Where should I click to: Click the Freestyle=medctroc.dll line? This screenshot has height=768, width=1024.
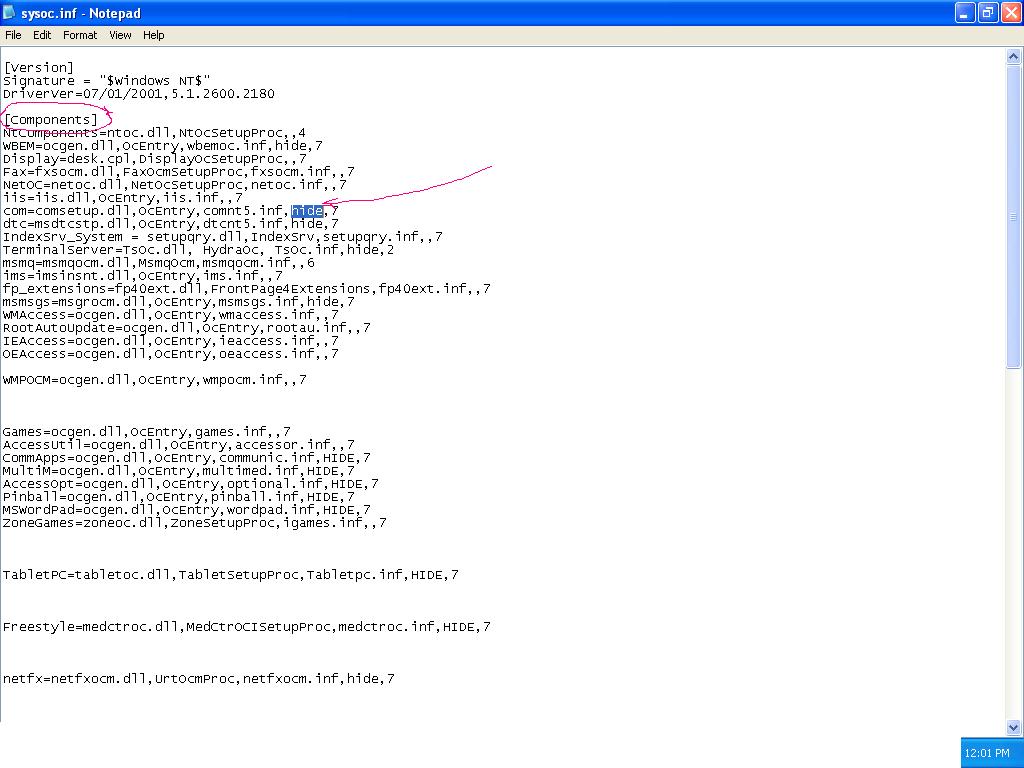tap(247, 627)
